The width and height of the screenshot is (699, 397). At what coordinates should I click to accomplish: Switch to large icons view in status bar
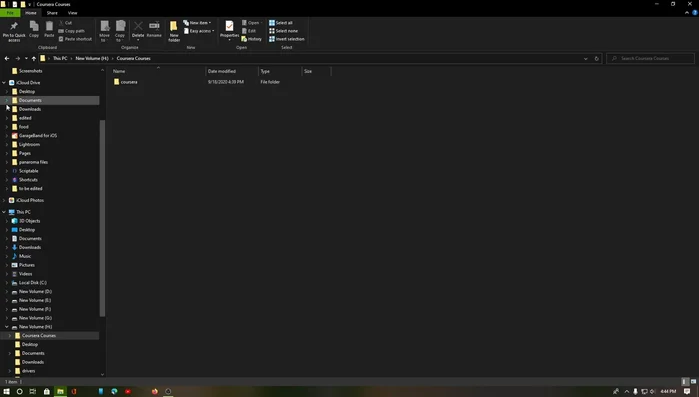pos(693,382)
